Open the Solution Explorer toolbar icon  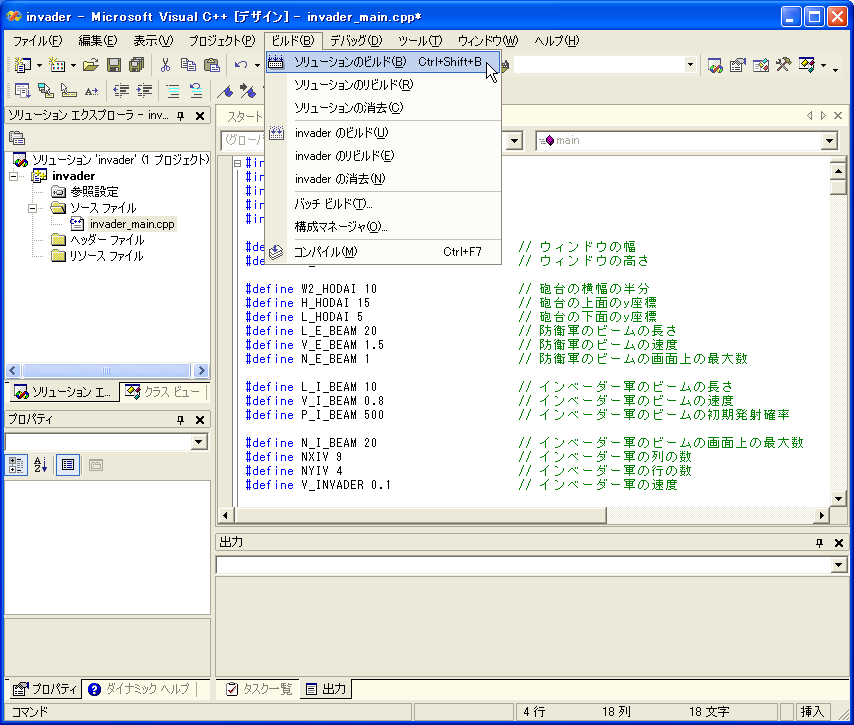coord(715,65)
